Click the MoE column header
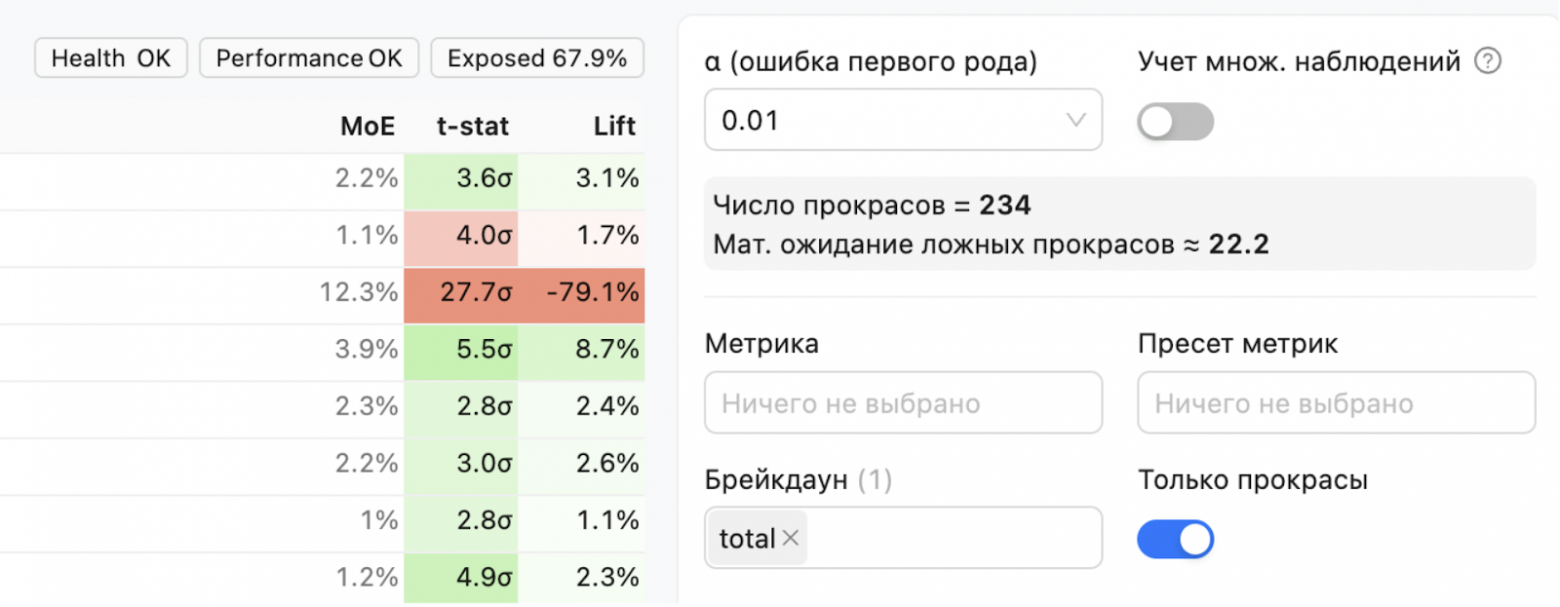 point(367,126)
